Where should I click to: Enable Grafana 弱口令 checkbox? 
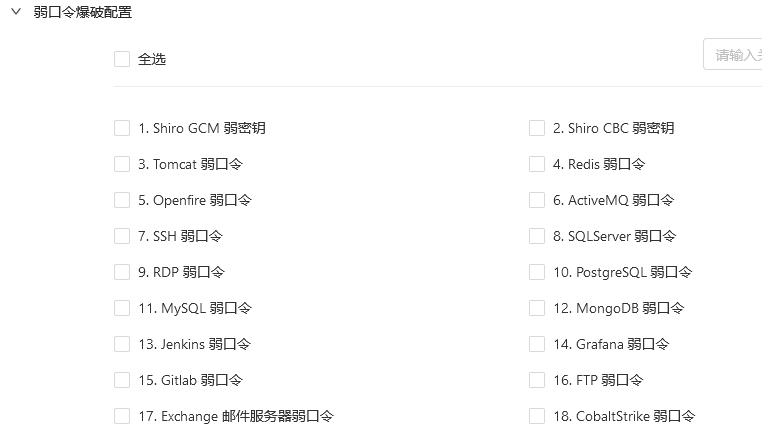(x=537, y=344)
